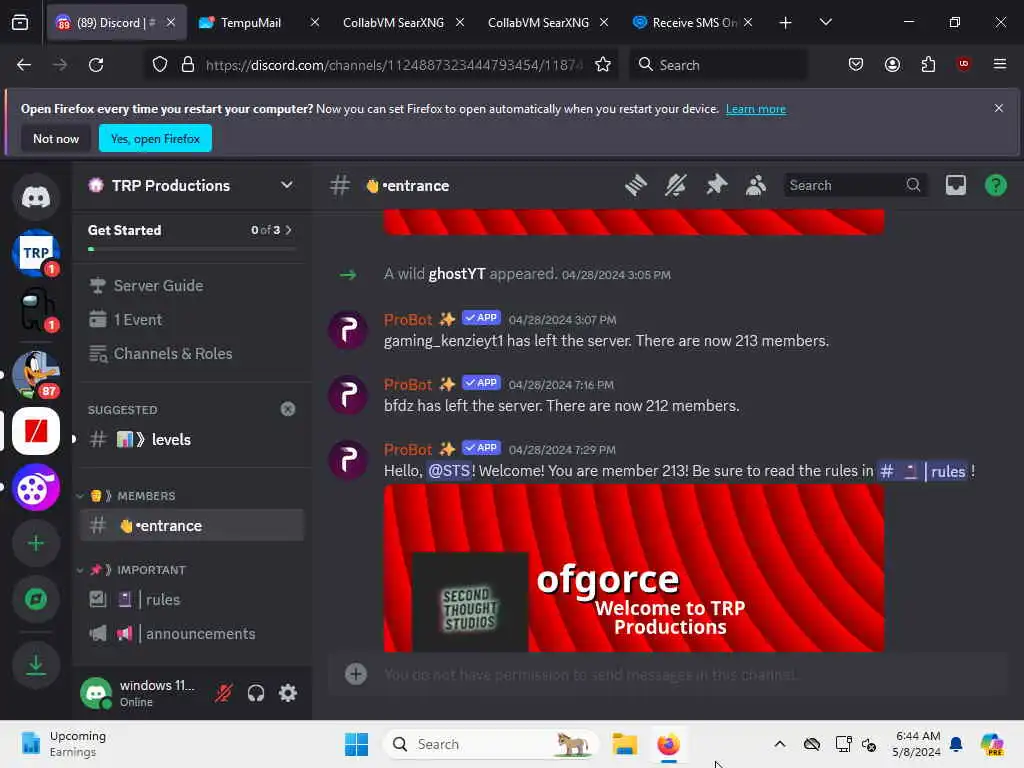Viewport: 1024px width, 768px height.
Task: Open Threads icon in channel header
Action: pos(635,185)
